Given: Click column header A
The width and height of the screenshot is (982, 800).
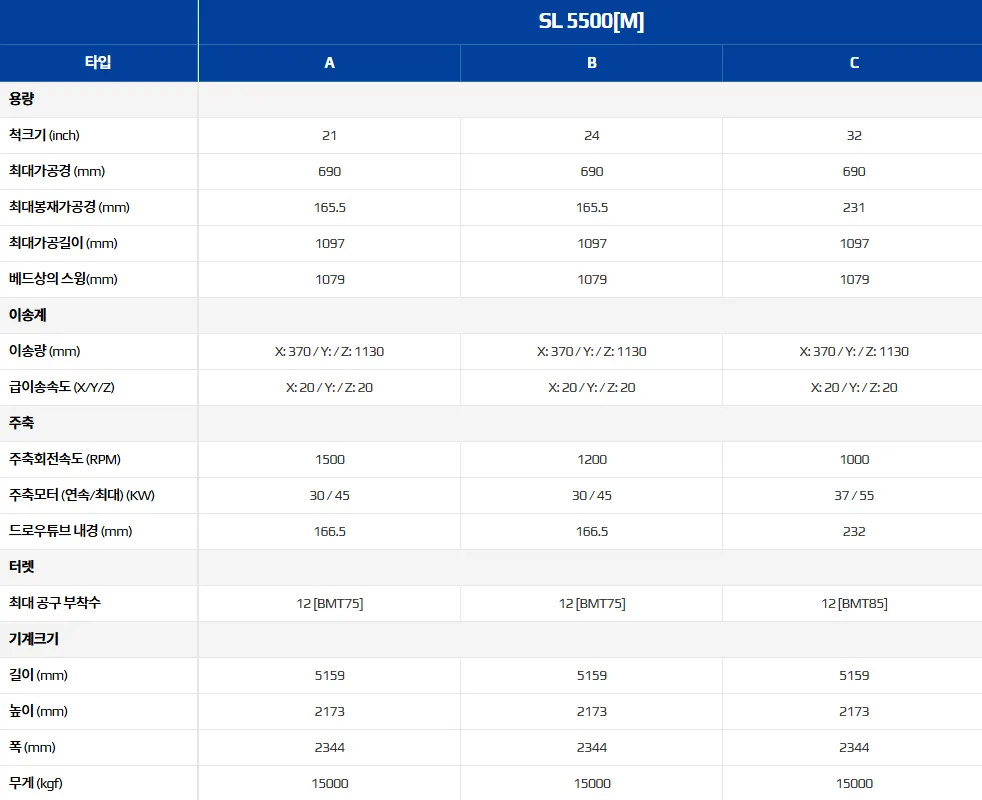Looking at the screenshot, I should point(329,63).
